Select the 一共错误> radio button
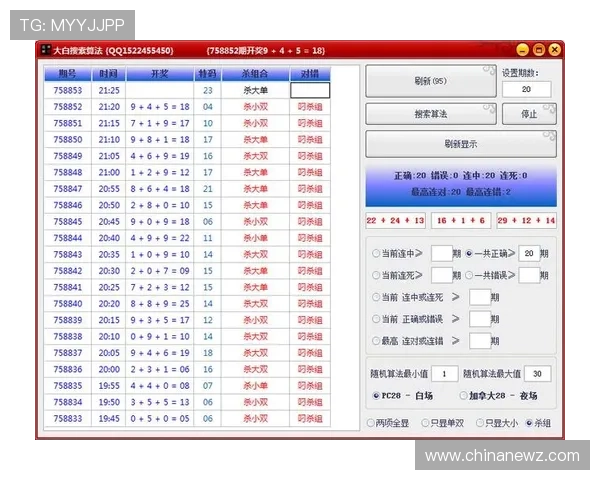Image resolution: width=600 pixels, height=480 pixels. 469,275
